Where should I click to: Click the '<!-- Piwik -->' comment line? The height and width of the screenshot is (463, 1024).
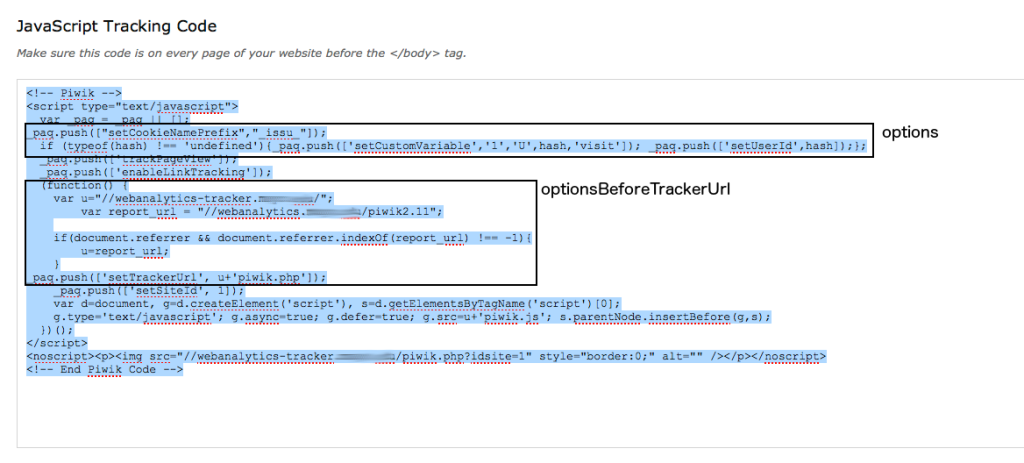point(74,93)
